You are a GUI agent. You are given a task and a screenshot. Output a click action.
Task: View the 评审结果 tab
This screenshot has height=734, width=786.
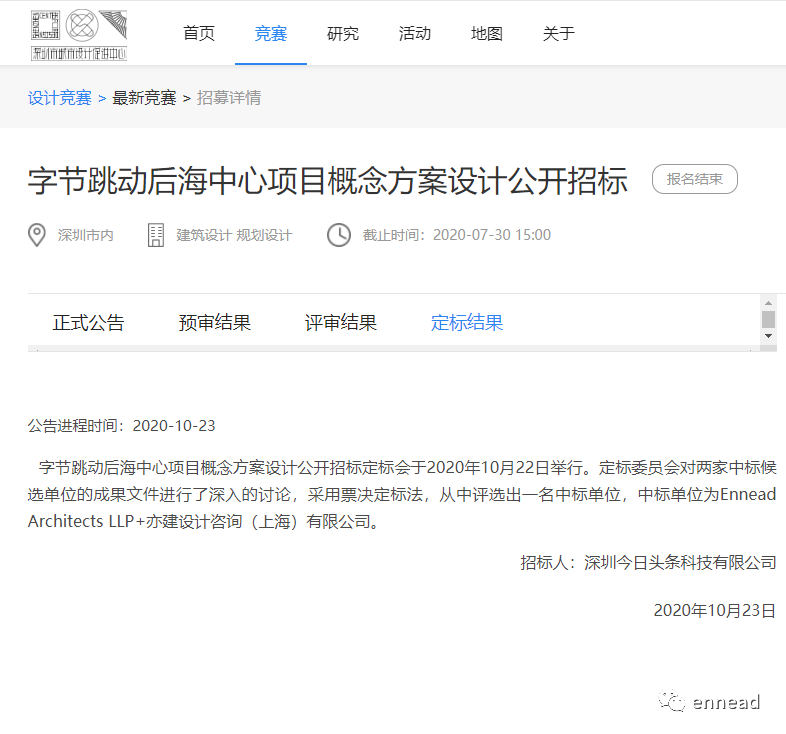(341, 322)
